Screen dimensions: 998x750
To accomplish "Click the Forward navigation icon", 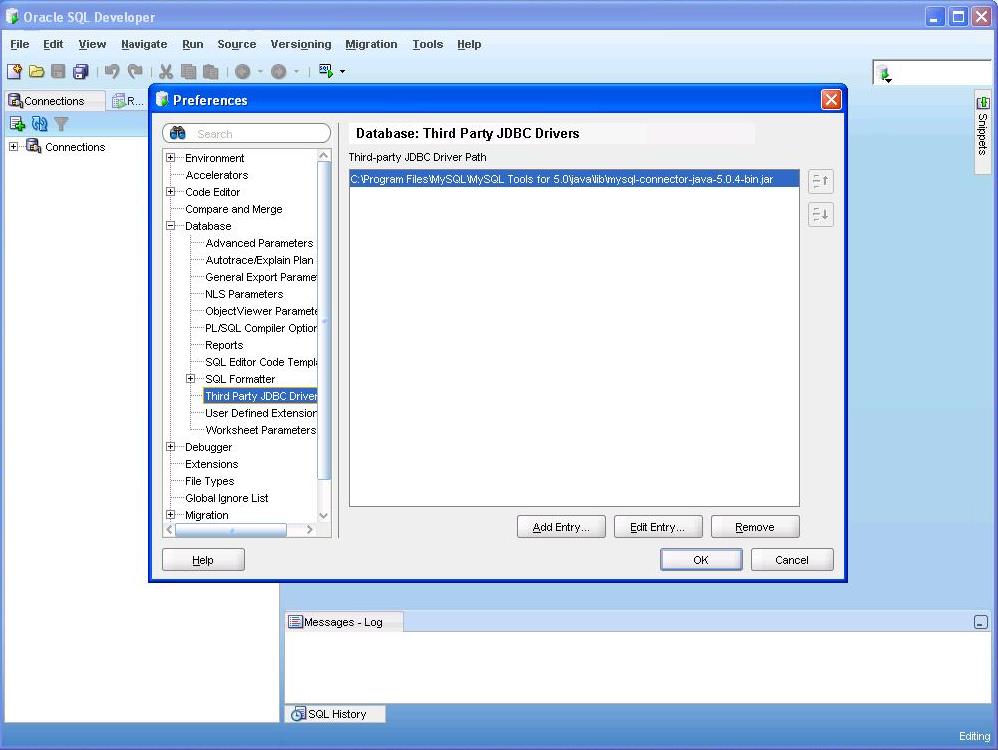I will click(x=279, y=71).
